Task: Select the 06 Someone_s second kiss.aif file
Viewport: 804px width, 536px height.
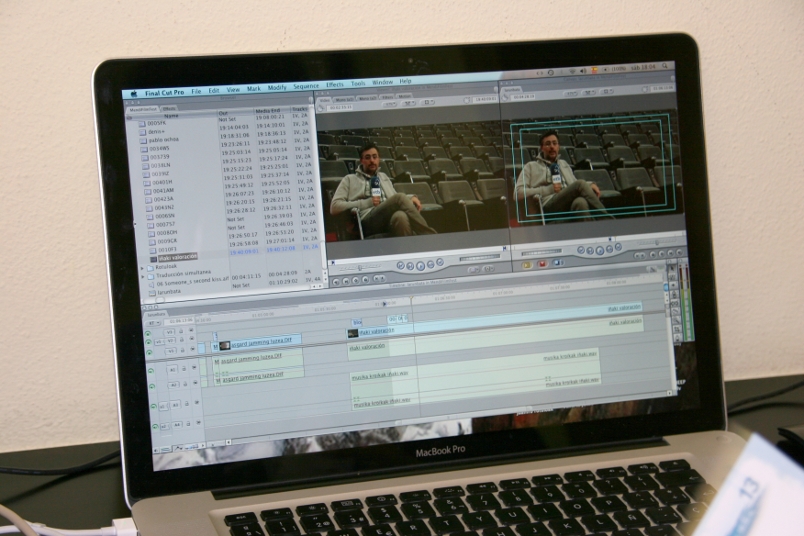Action: click(189, 282)
